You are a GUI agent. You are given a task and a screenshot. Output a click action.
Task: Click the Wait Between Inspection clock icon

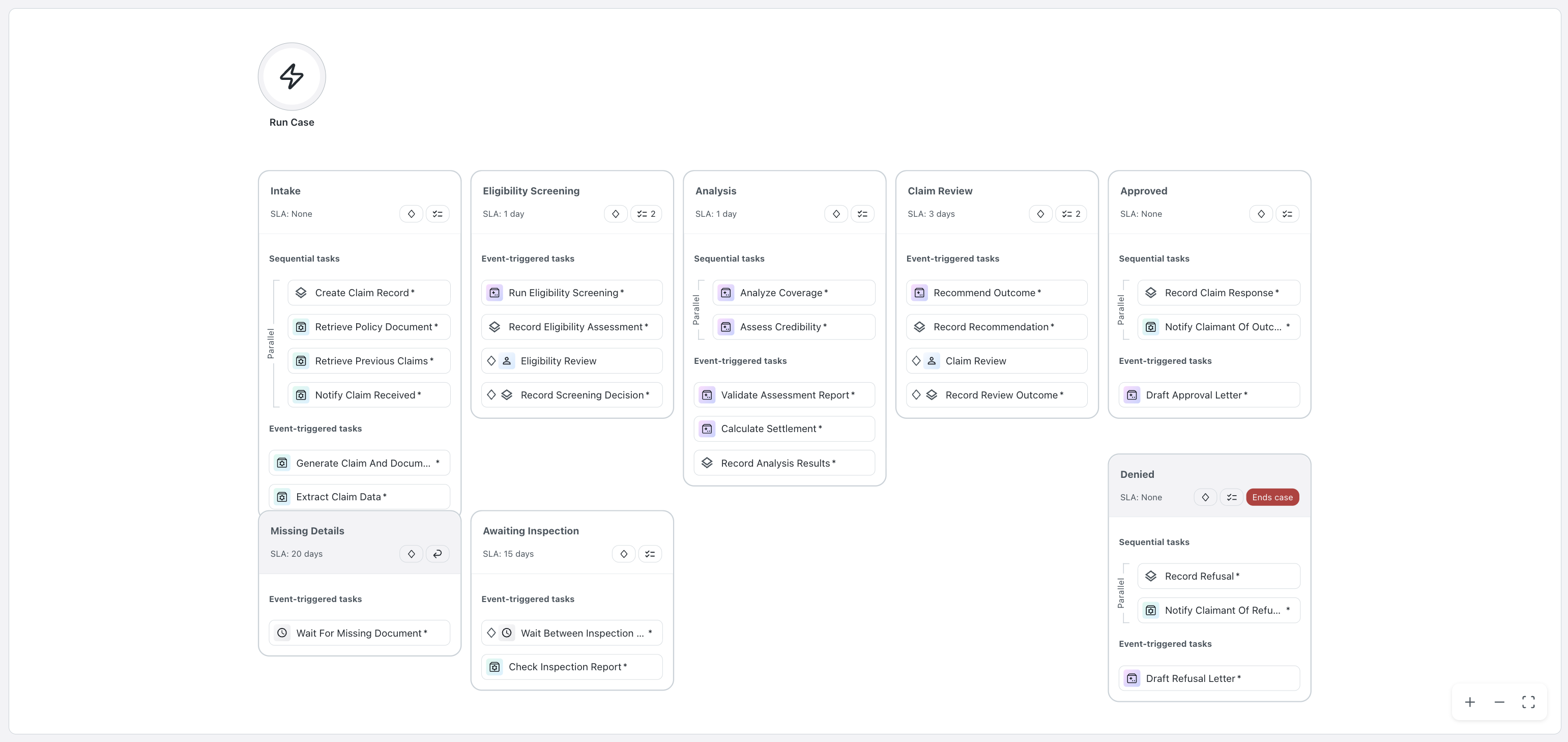pyautogui.click(x=506, y=633)
